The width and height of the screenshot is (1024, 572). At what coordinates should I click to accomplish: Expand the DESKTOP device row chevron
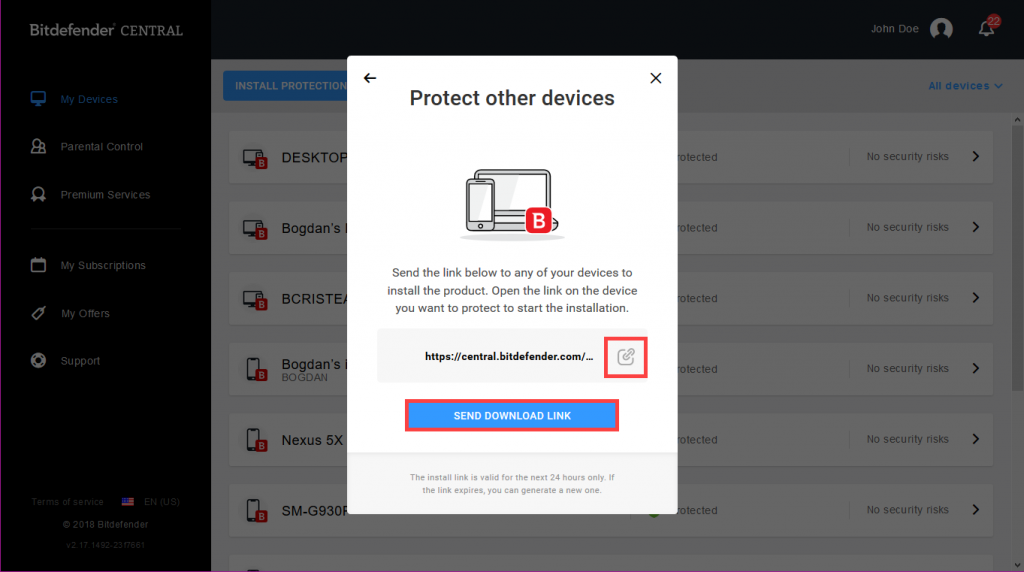pyautogui.click(x=976, y=157)
